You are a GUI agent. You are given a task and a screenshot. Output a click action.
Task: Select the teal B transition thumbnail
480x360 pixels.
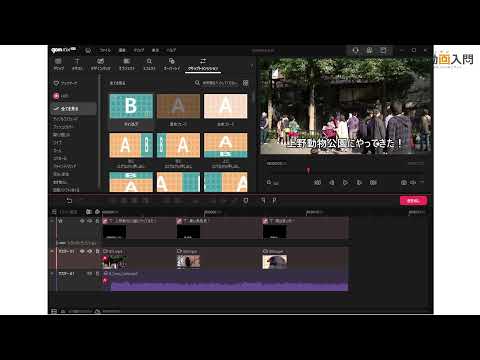pos(131,106)
